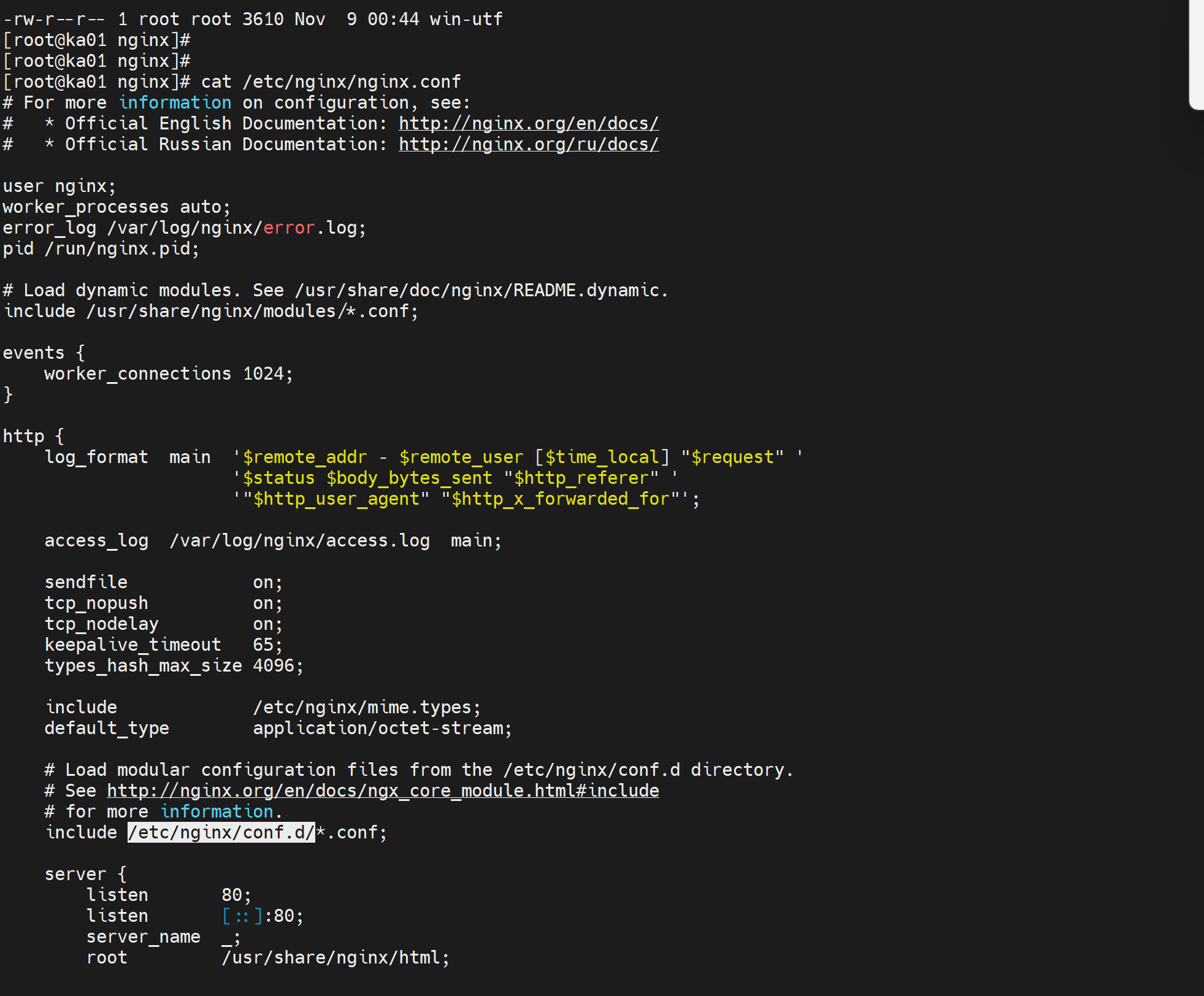
Task: Click the highlighted /etc/nginx/conf.d/ path
Action: pyautogui.click(x=221, y=832)
